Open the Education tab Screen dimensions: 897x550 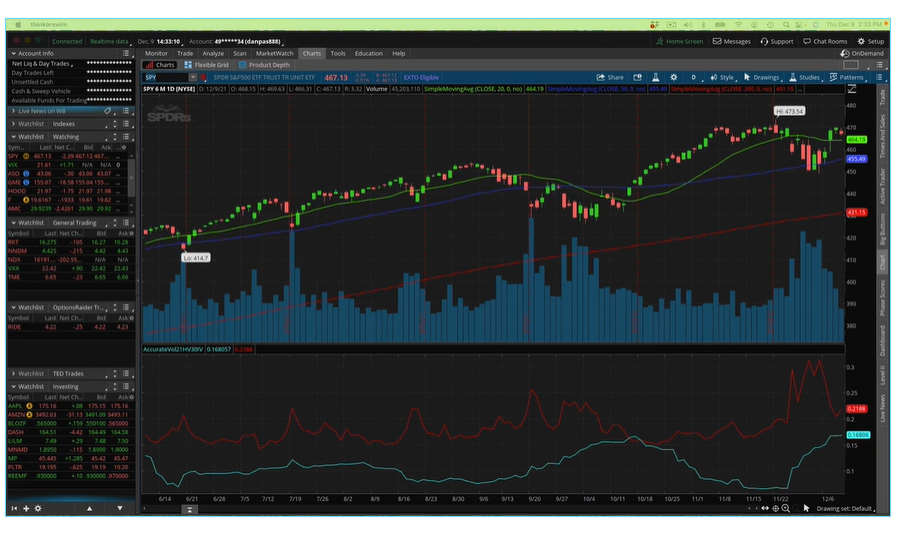click(368, 53)
